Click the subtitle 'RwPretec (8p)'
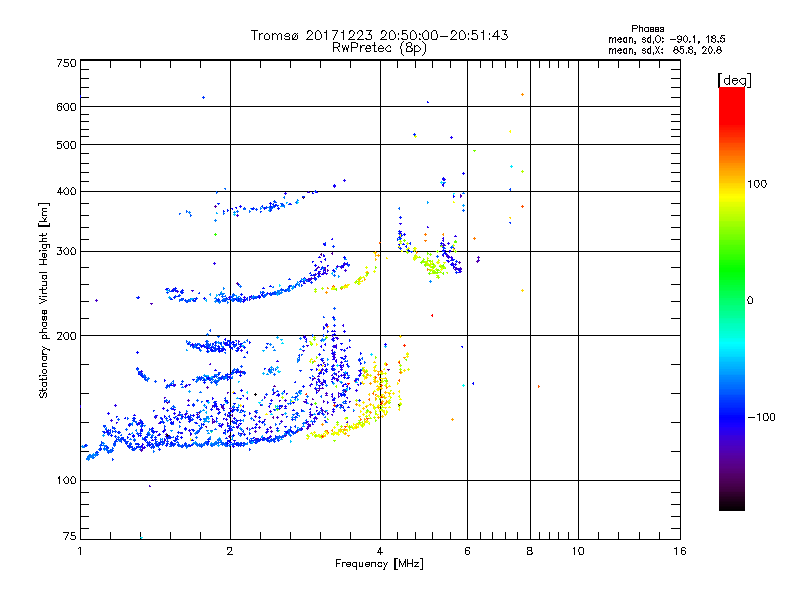The width and height of the screenshot is (800, 600). 379,48
